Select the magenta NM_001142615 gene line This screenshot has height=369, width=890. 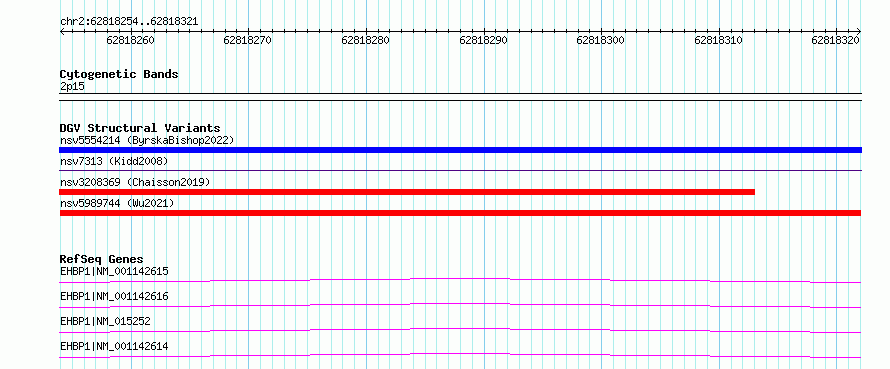[x=460, y=280]
